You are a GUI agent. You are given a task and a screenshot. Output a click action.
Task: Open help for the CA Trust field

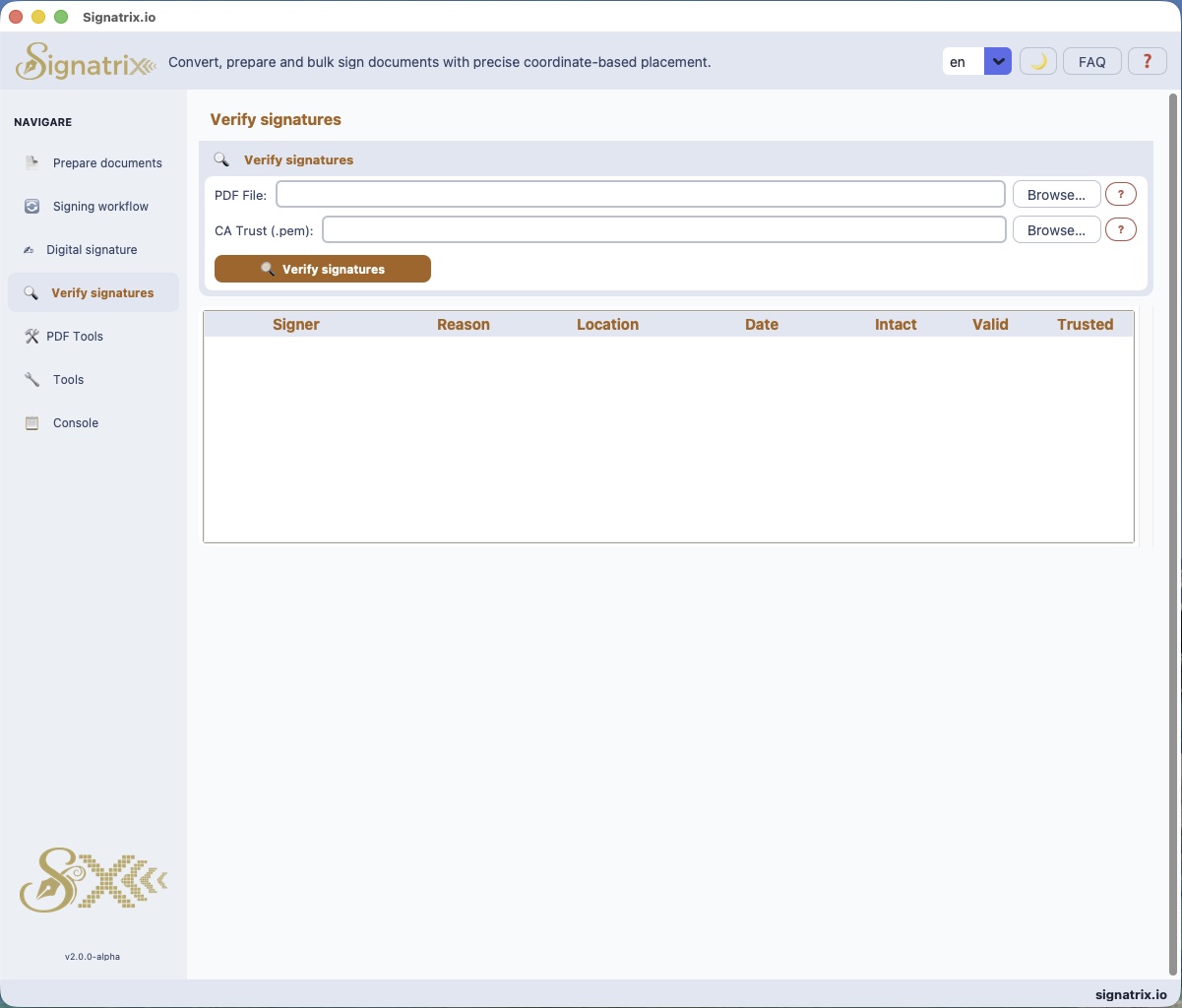click(1120, 229)
